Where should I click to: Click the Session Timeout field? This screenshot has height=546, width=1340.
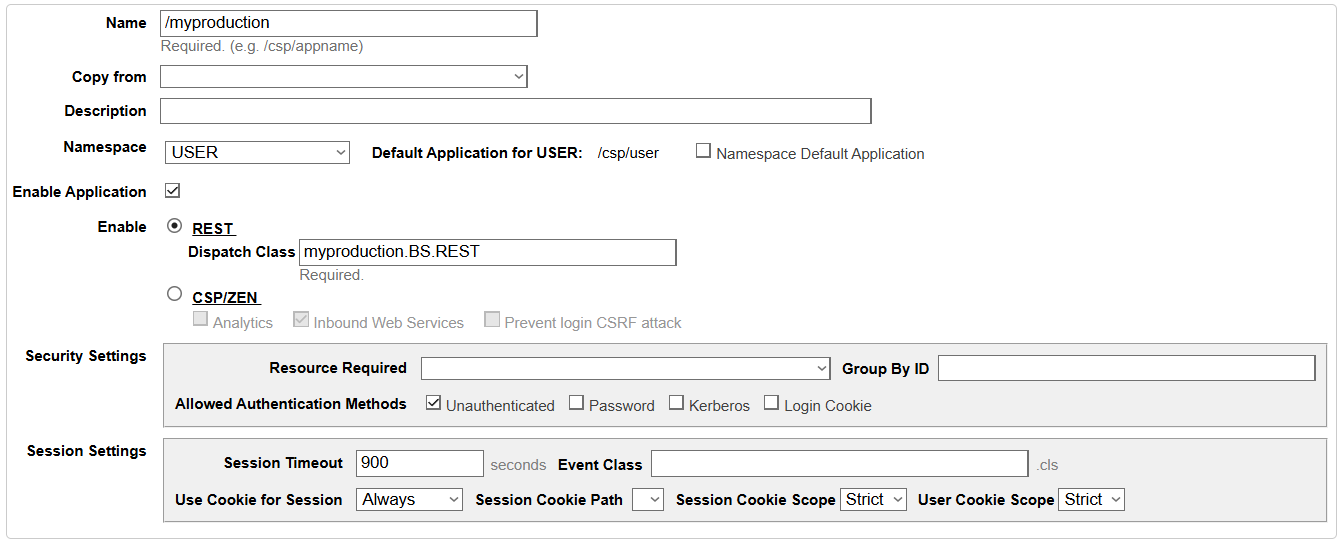(419, 463)
